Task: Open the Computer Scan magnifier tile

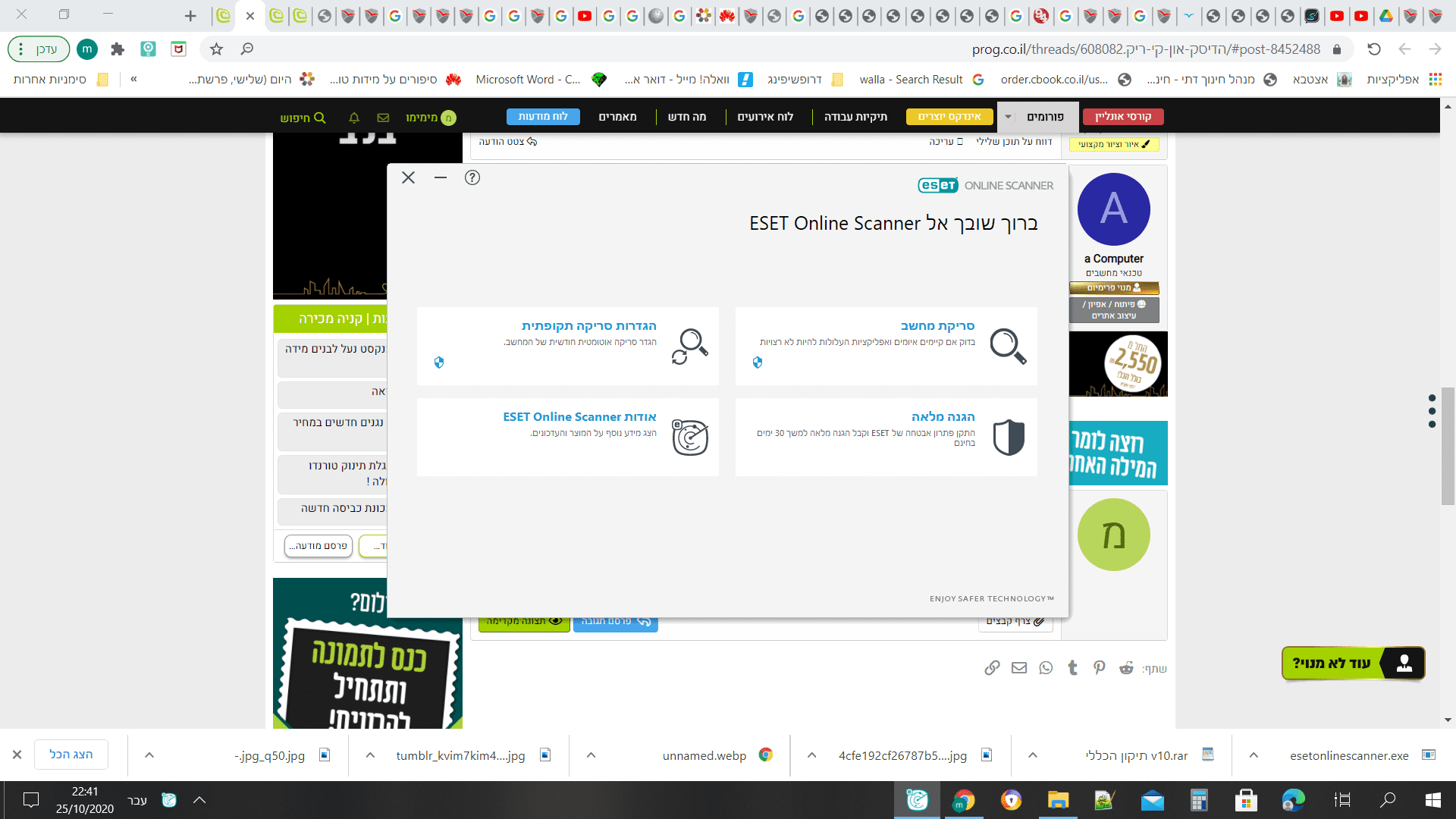Action: 1008,347
